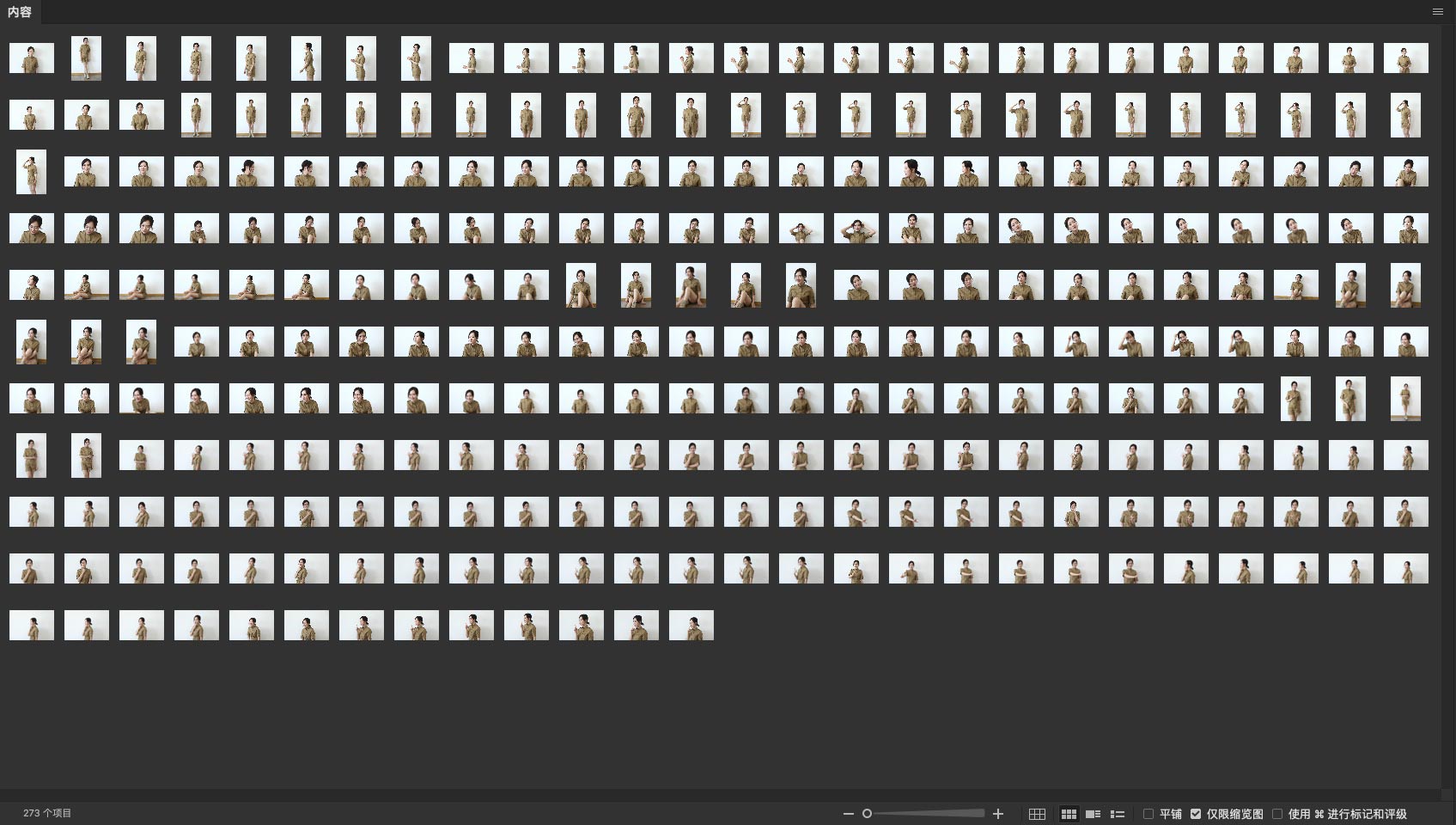Viewport: 1456px width, 825px height.
Task: Select the 内容 panel tab
Action: point(20,12)
